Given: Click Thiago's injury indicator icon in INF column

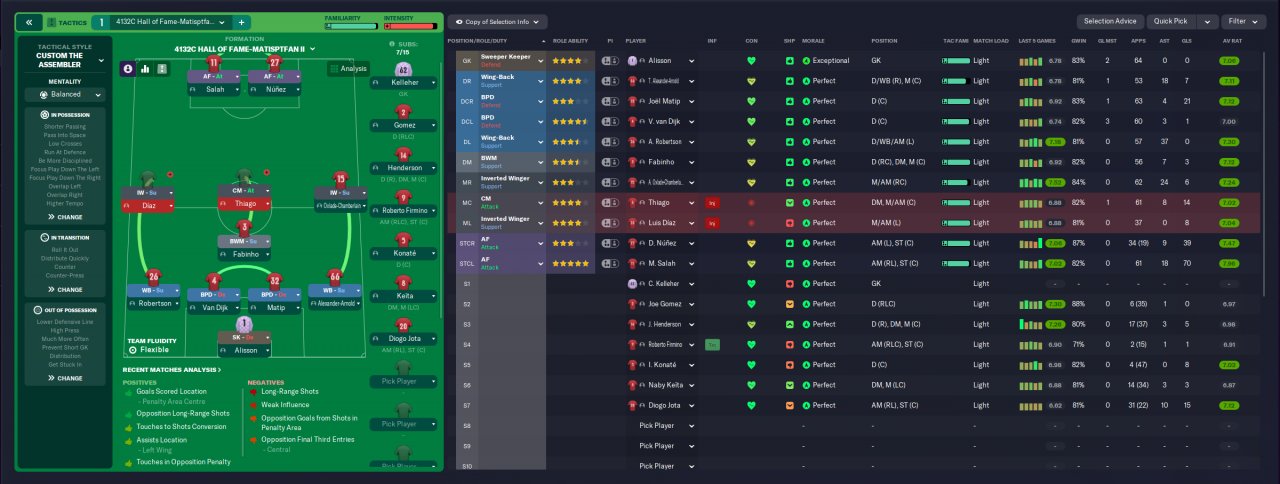Looking at the screenshot, I should pos(712,202).
